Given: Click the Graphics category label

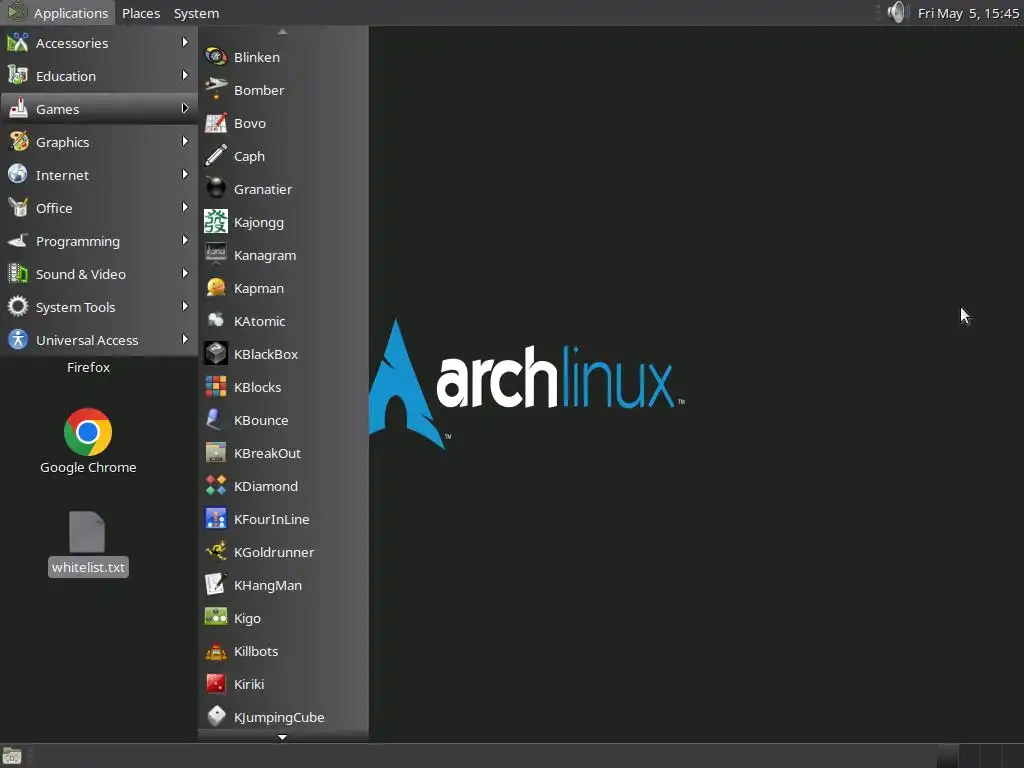Looking at the screenshot, I should pyautogui.click(x=62, y=142).
